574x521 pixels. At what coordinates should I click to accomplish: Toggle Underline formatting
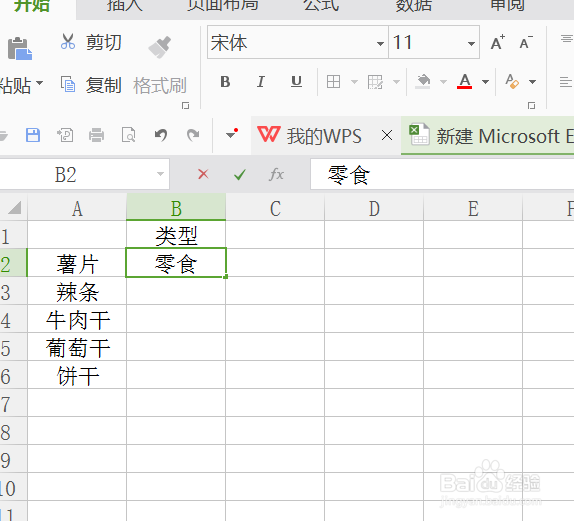pyautogui.click(x=296, y=82)
